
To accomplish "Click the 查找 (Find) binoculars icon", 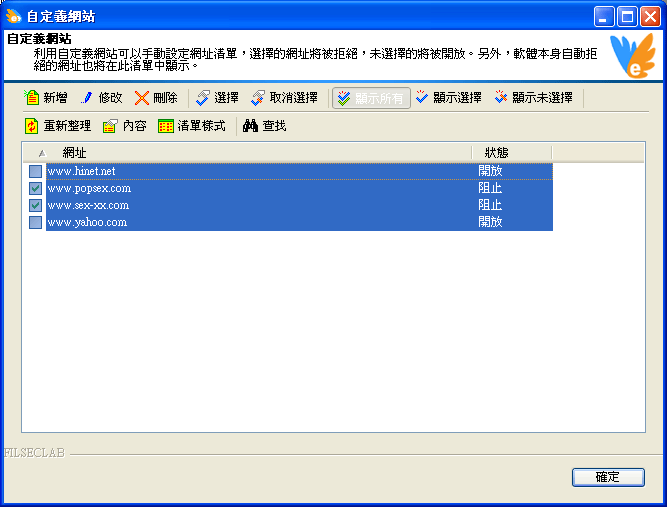I will click(251, 126).
